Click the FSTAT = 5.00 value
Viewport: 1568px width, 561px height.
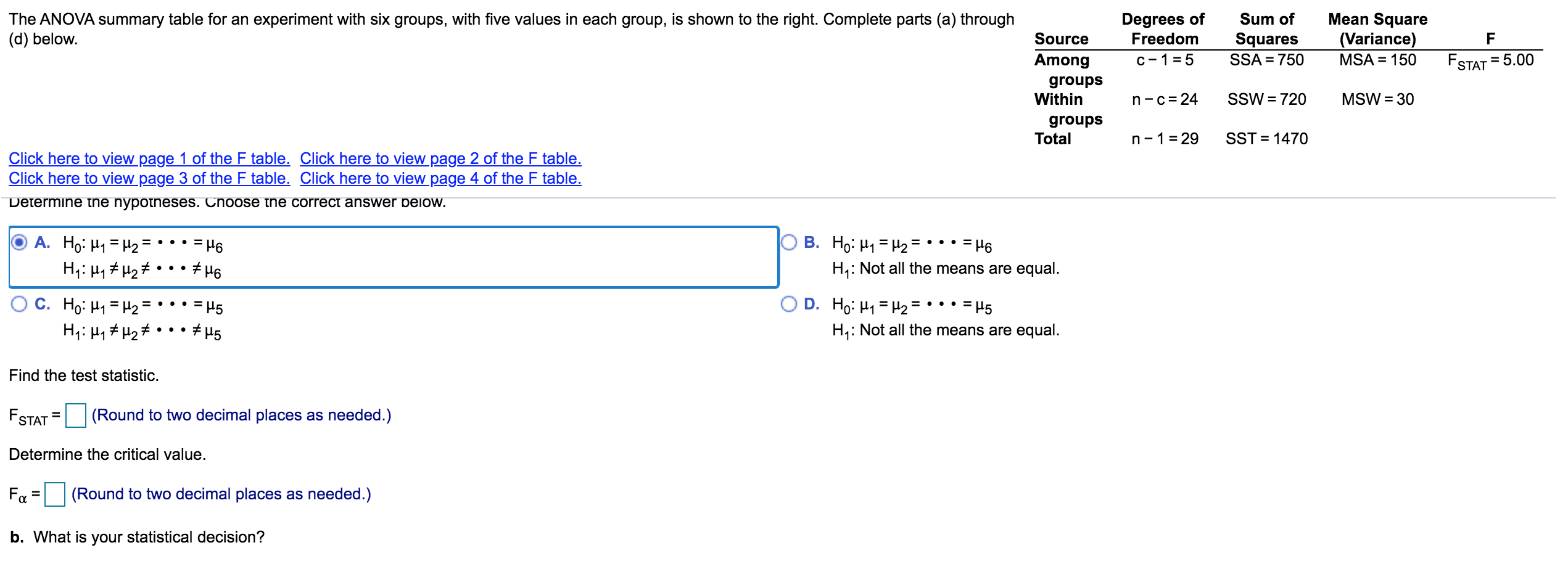[x=1491, y=60]
